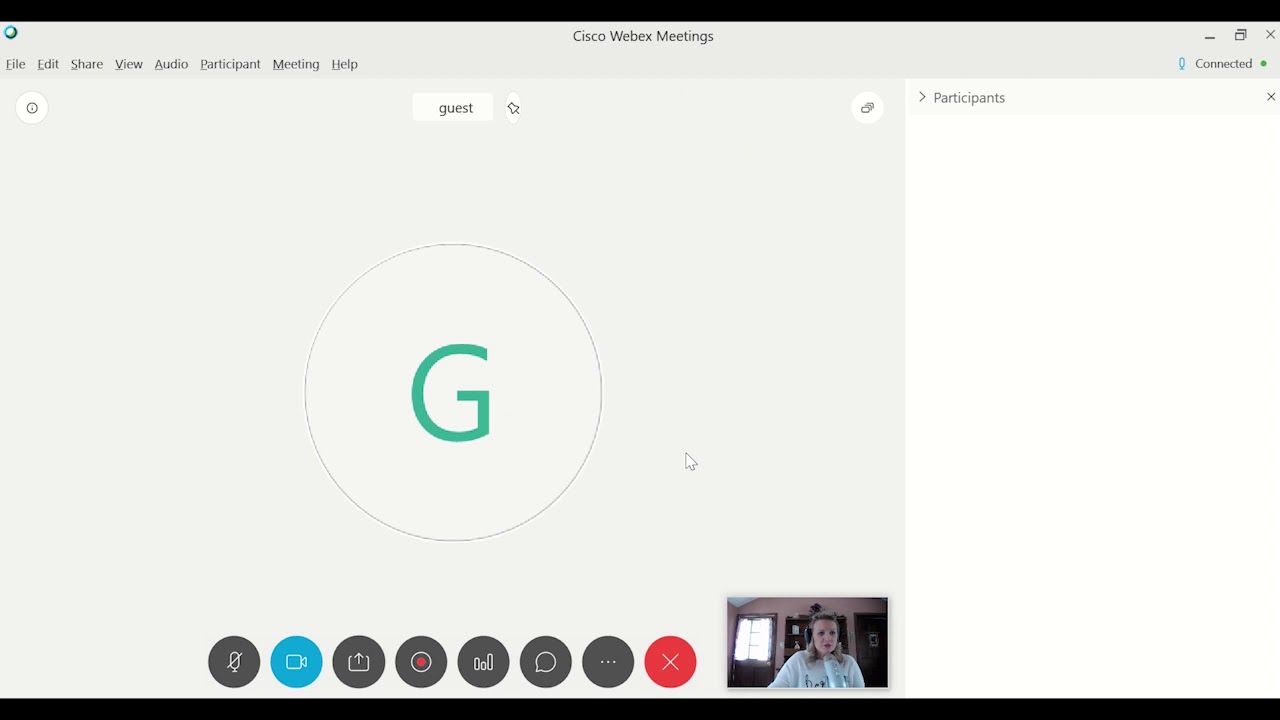Toggle the blue video camera button
Image resolution: width=1280 pixels, height=720 pixels.
(296, 662)
